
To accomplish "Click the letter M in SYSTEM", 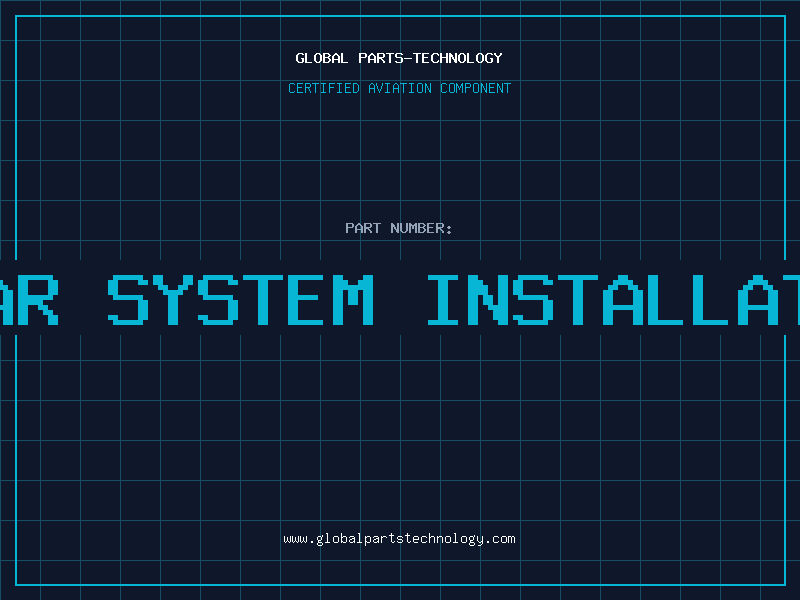I will [354, 300].
